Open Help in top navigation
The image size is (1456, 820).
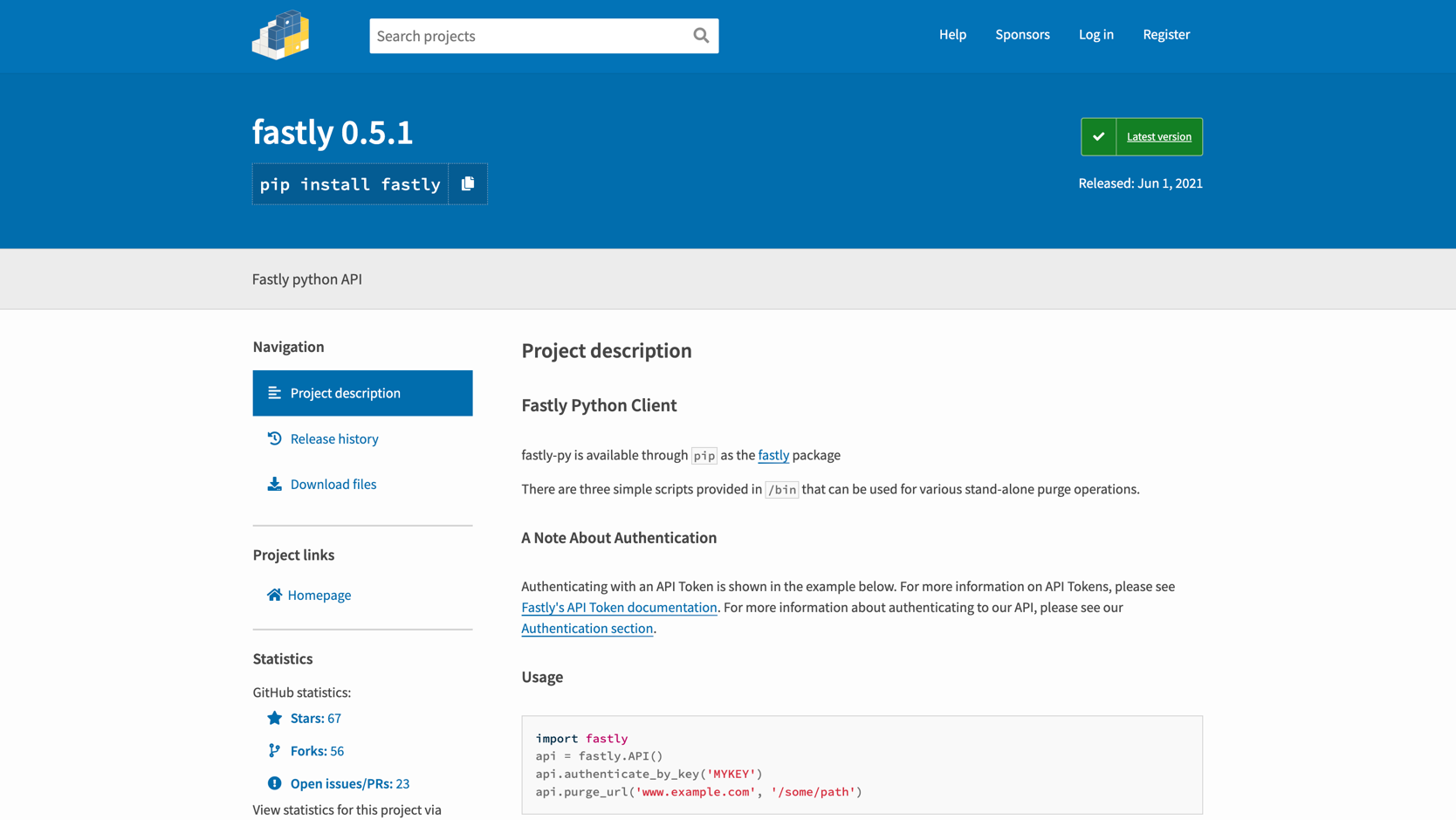(x=952, y=35)
